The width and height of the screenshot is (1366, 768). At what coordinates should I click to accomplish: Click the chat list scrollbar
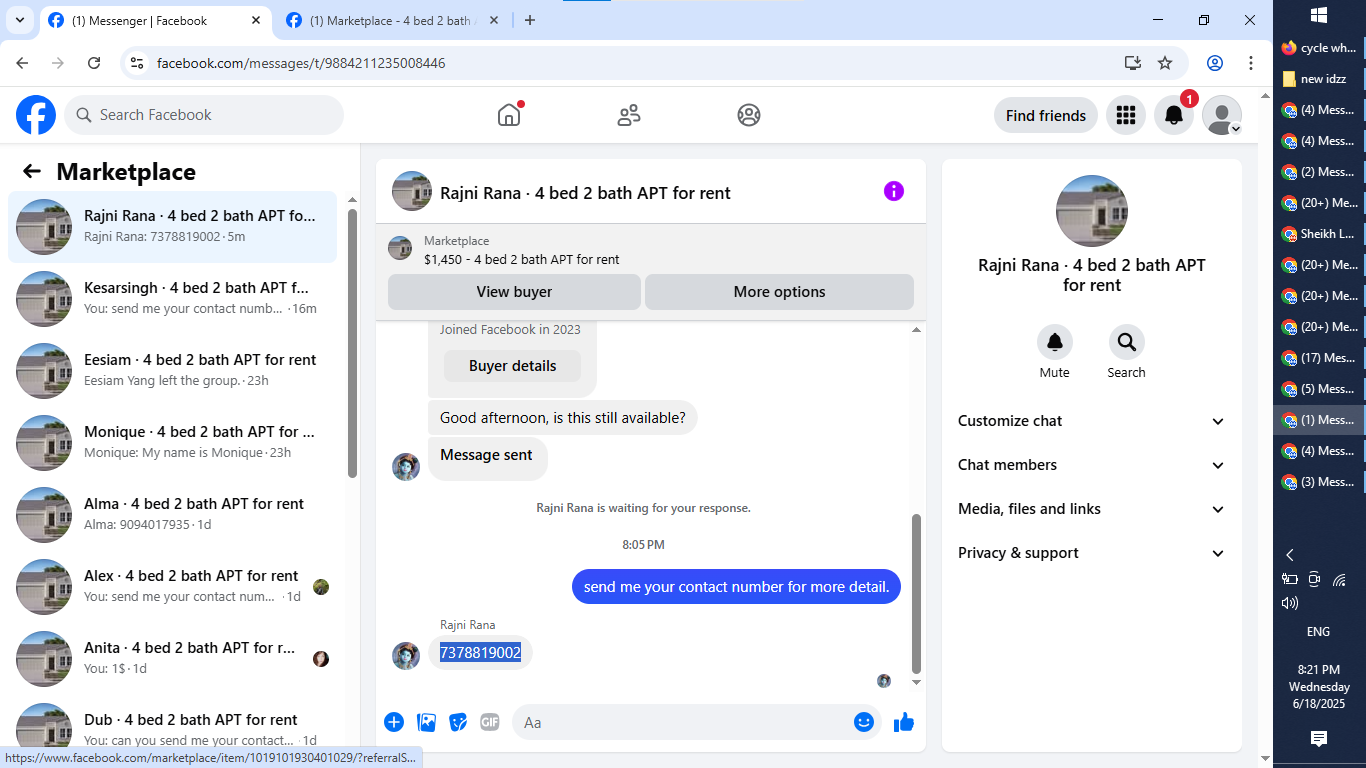pyautogui.click(x=352, y=342)
